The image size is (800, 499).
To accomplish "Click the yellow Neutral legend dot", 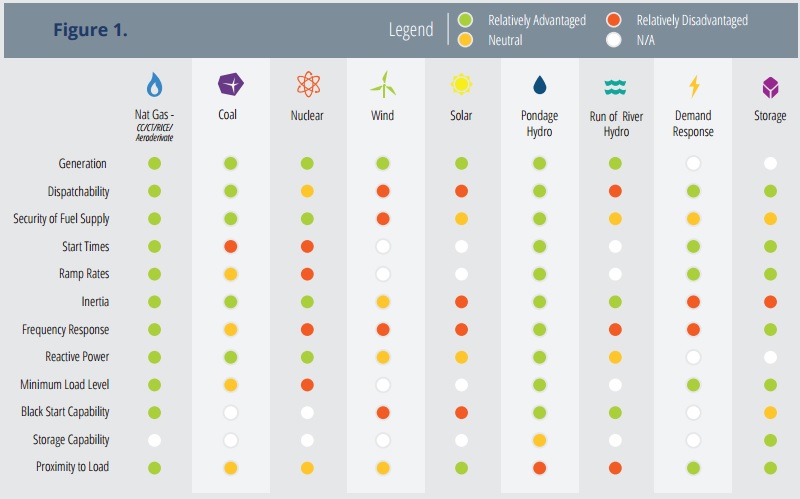I will click(465, 41).
